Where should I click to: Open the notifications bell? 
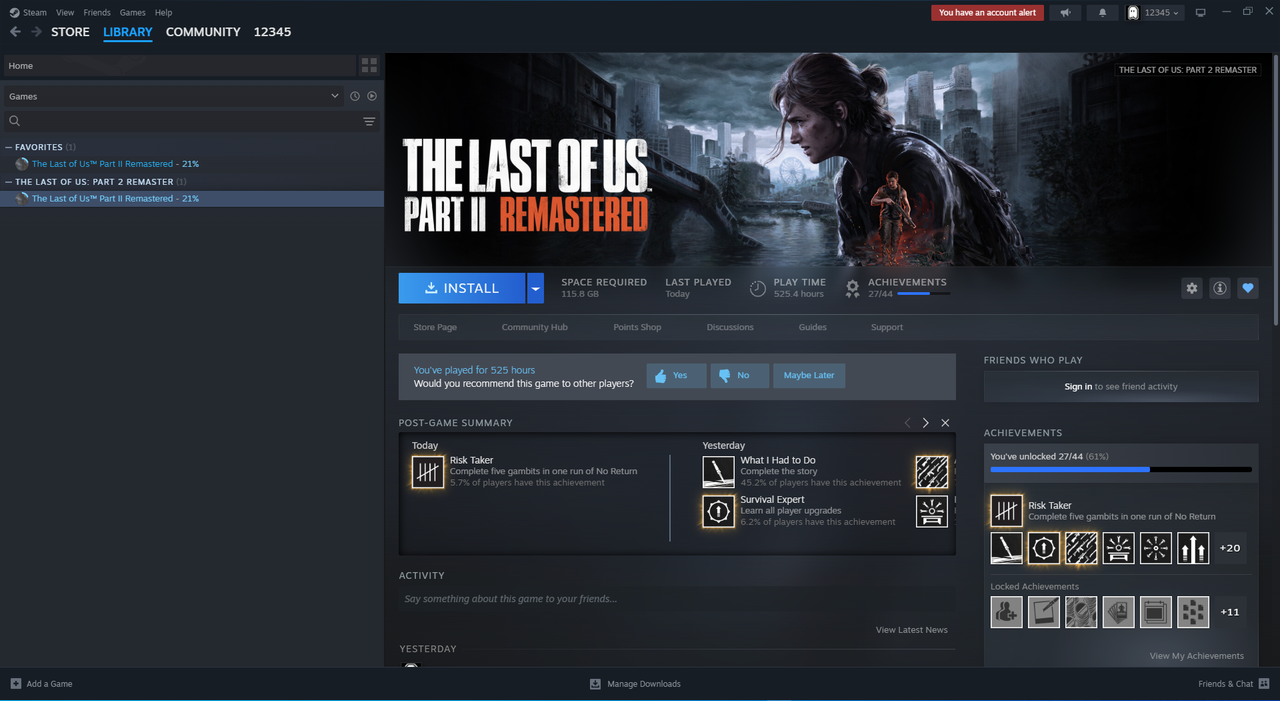point(1103,13)
